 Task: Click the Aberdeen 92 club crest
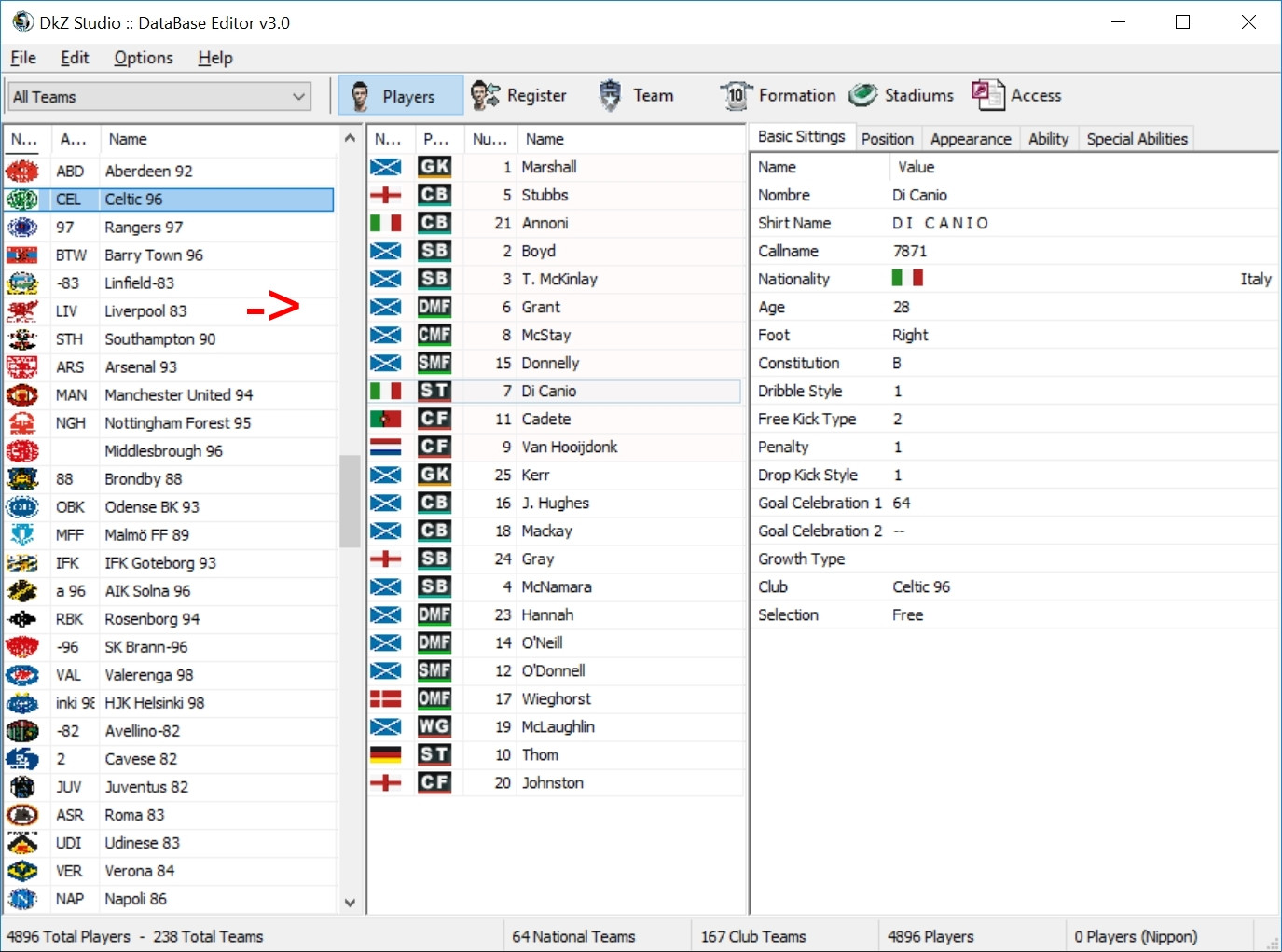click(22, 172)
